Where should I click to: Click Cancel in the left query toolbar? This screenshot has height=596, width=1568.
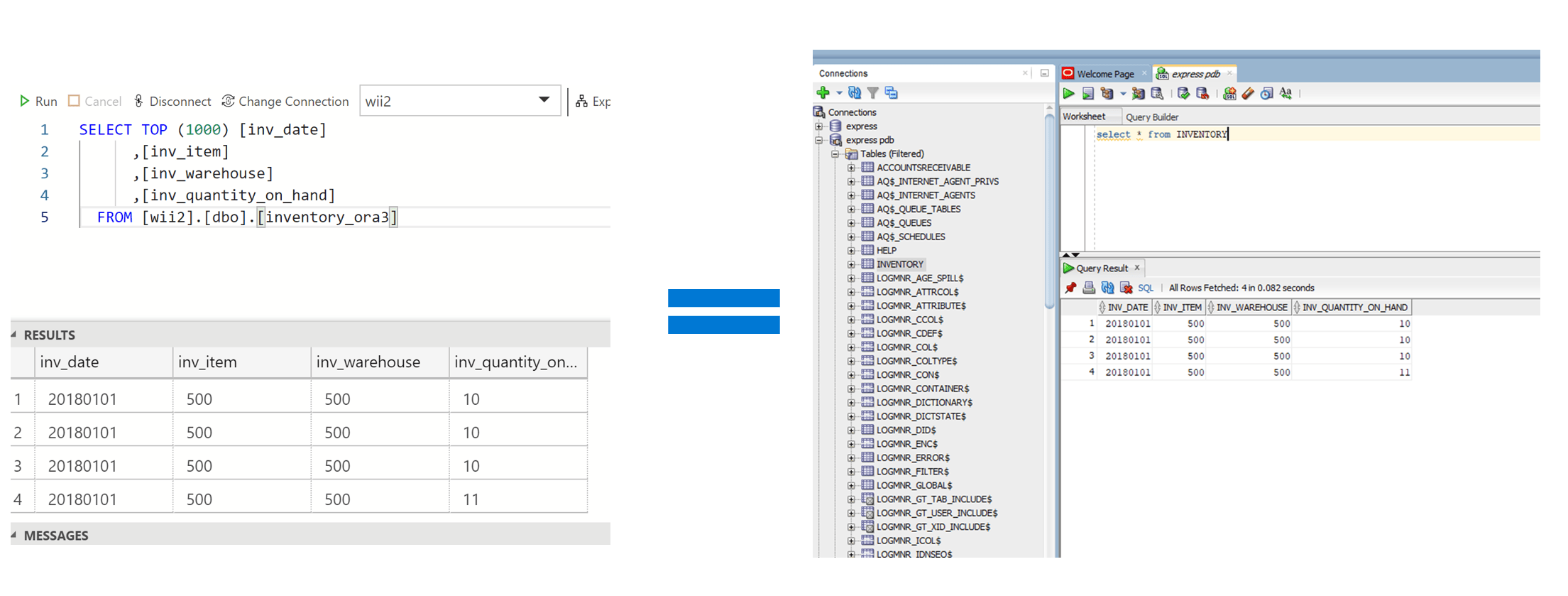[95, 102]
